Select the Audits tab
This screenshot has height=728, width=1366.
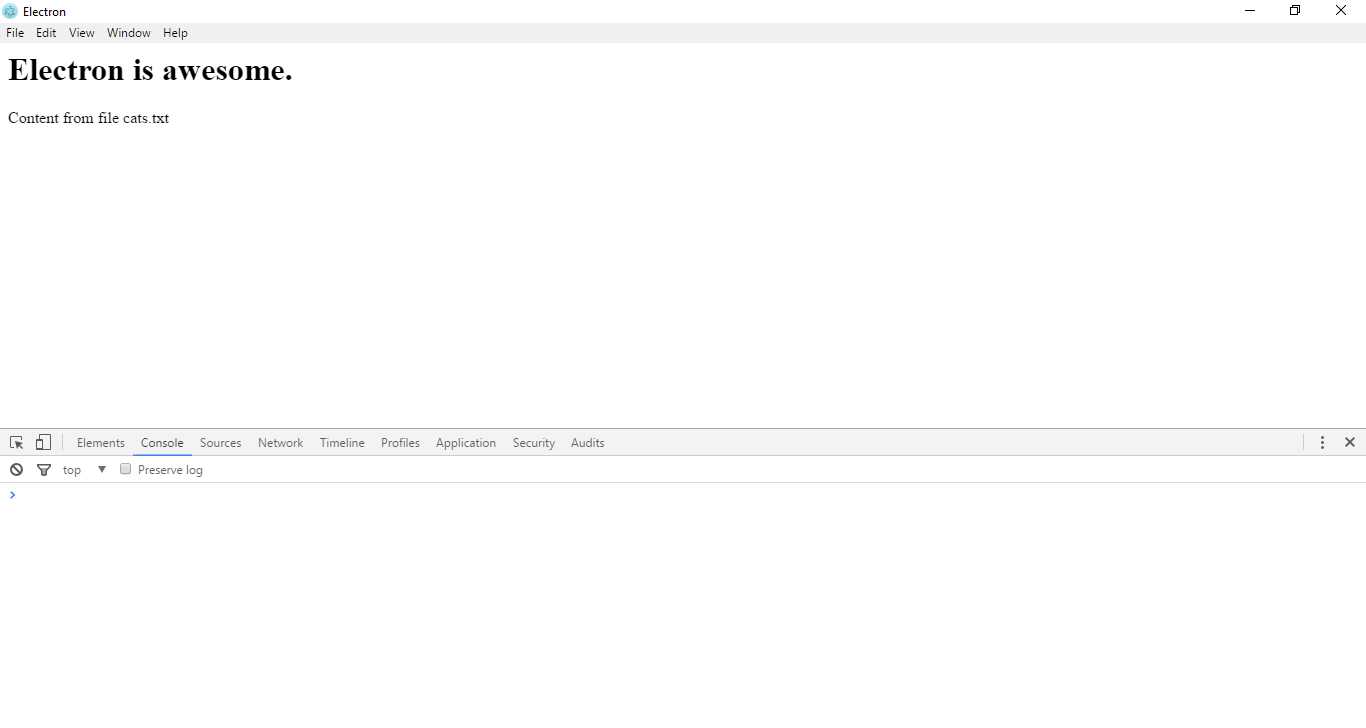coord(588,443)
